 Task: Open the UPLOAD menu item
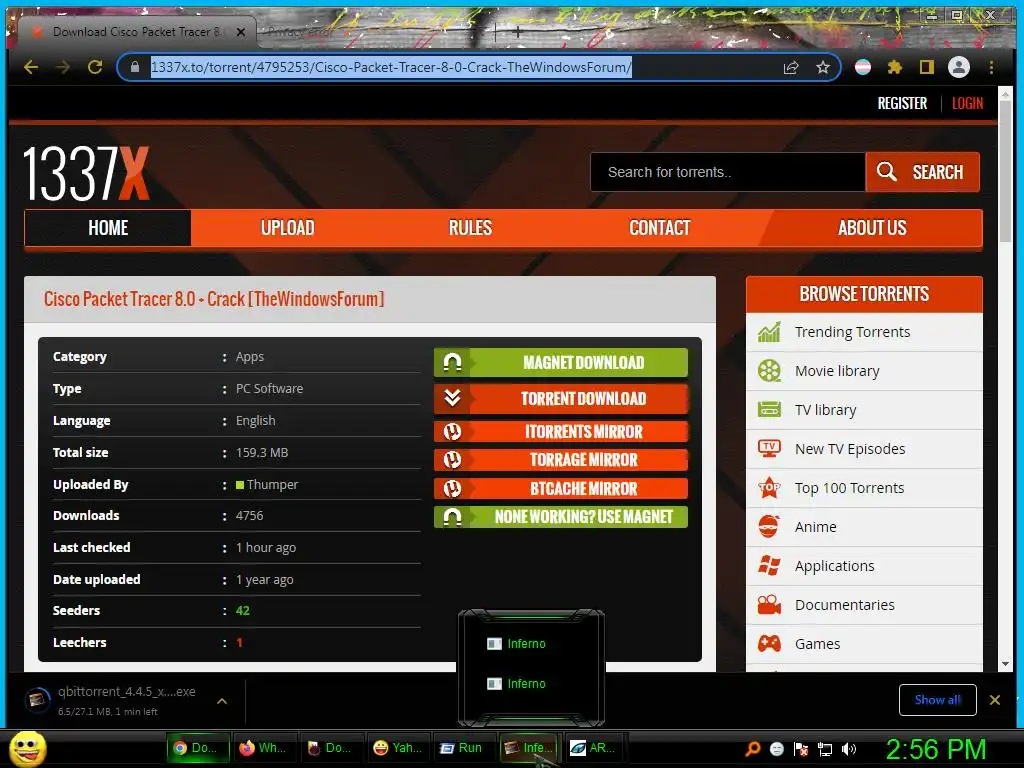tap(287, 228)
